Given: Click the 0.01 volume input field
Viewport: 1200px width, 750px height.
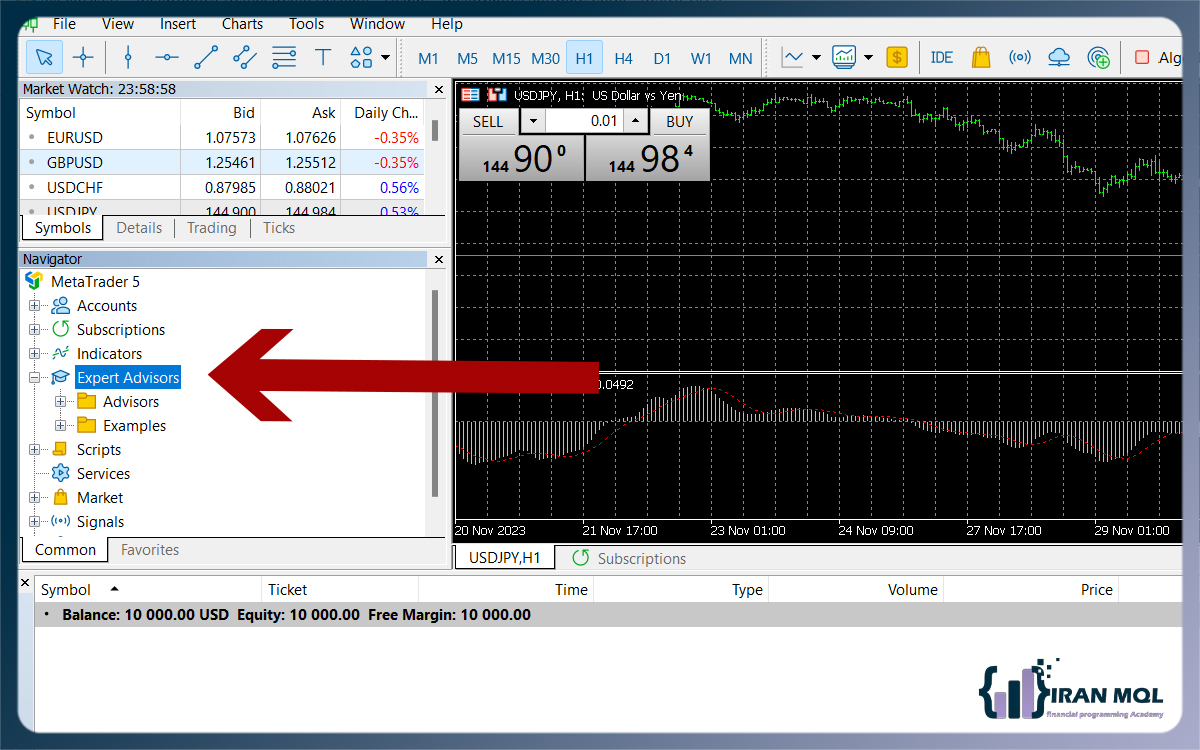Looking at the screenshot, I should tap(585, 122).
